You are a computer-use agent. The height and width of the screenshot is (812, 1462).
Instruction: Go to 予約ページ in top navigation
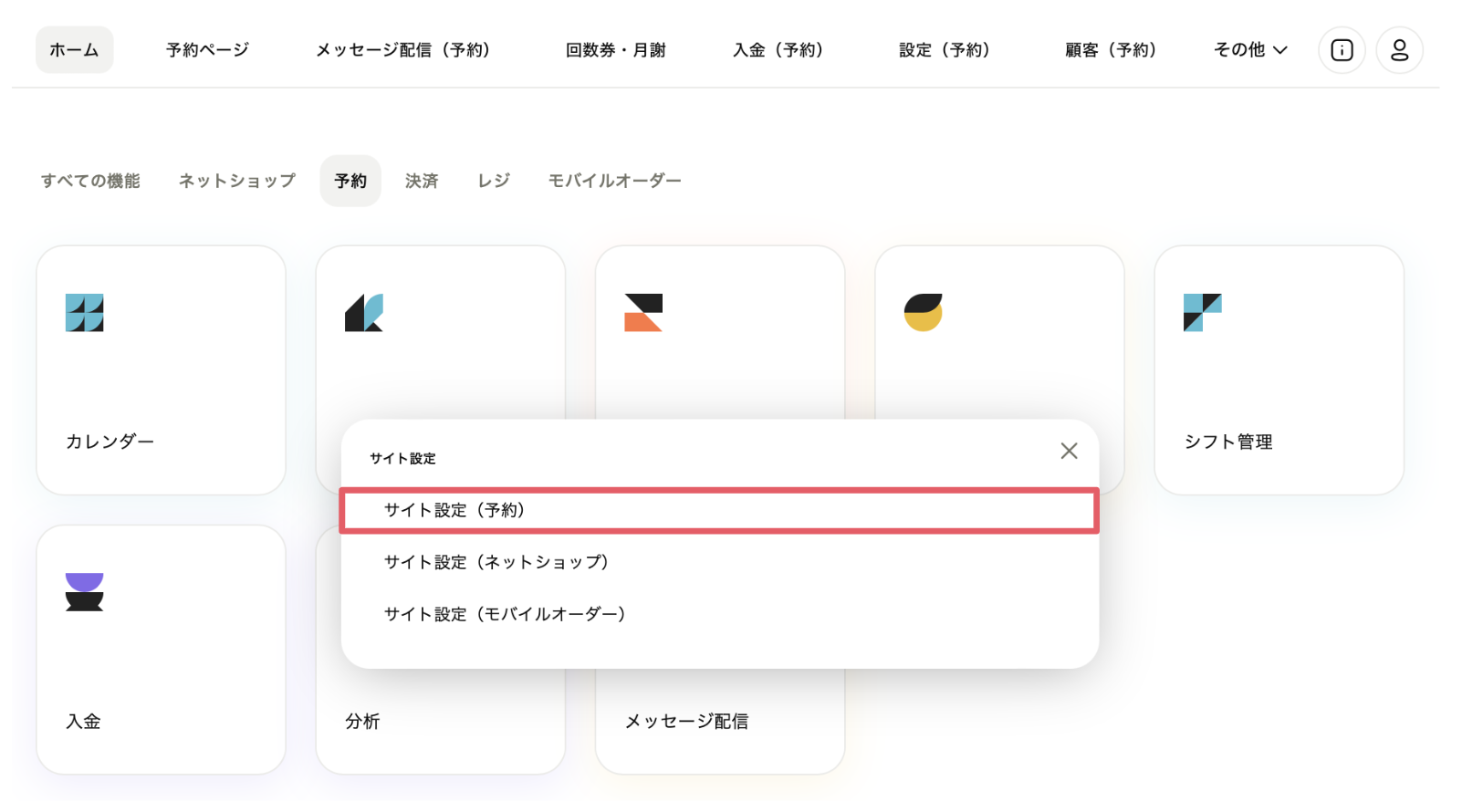point(207,50)
